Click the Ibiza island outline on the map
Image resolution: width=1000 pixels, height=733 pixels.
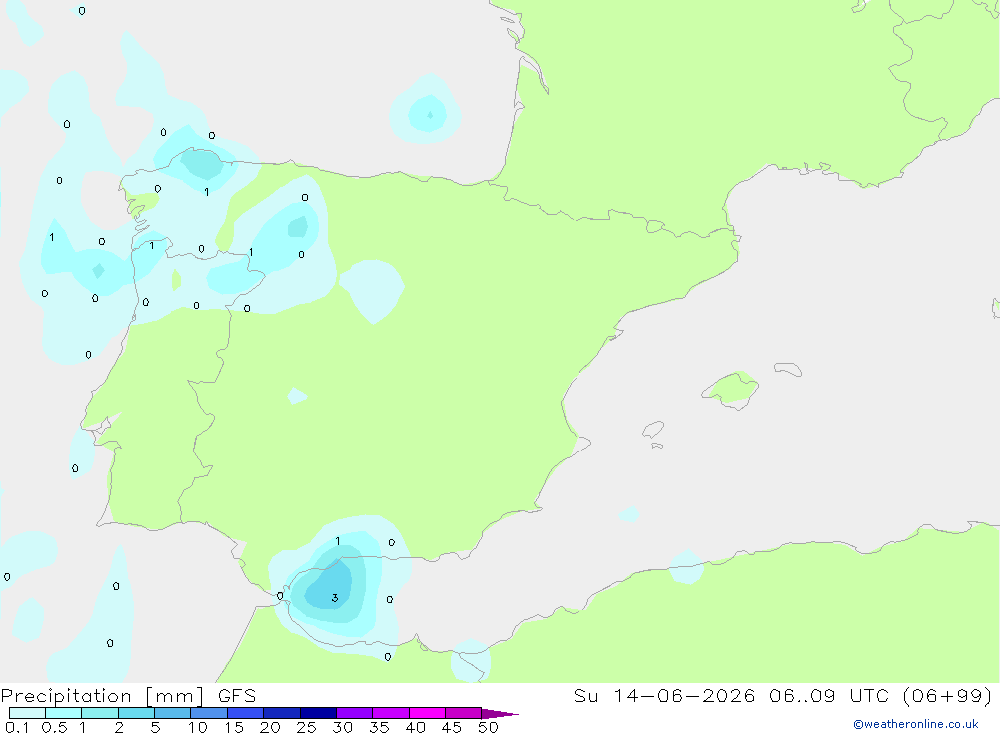(x=653, y=429)
